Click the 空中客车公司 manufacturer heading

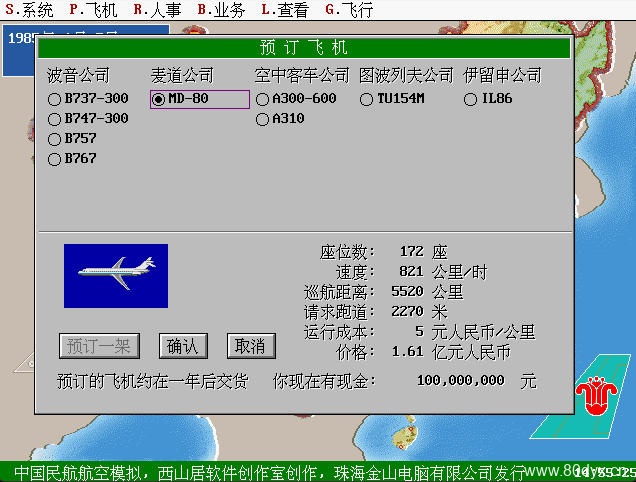302,75
